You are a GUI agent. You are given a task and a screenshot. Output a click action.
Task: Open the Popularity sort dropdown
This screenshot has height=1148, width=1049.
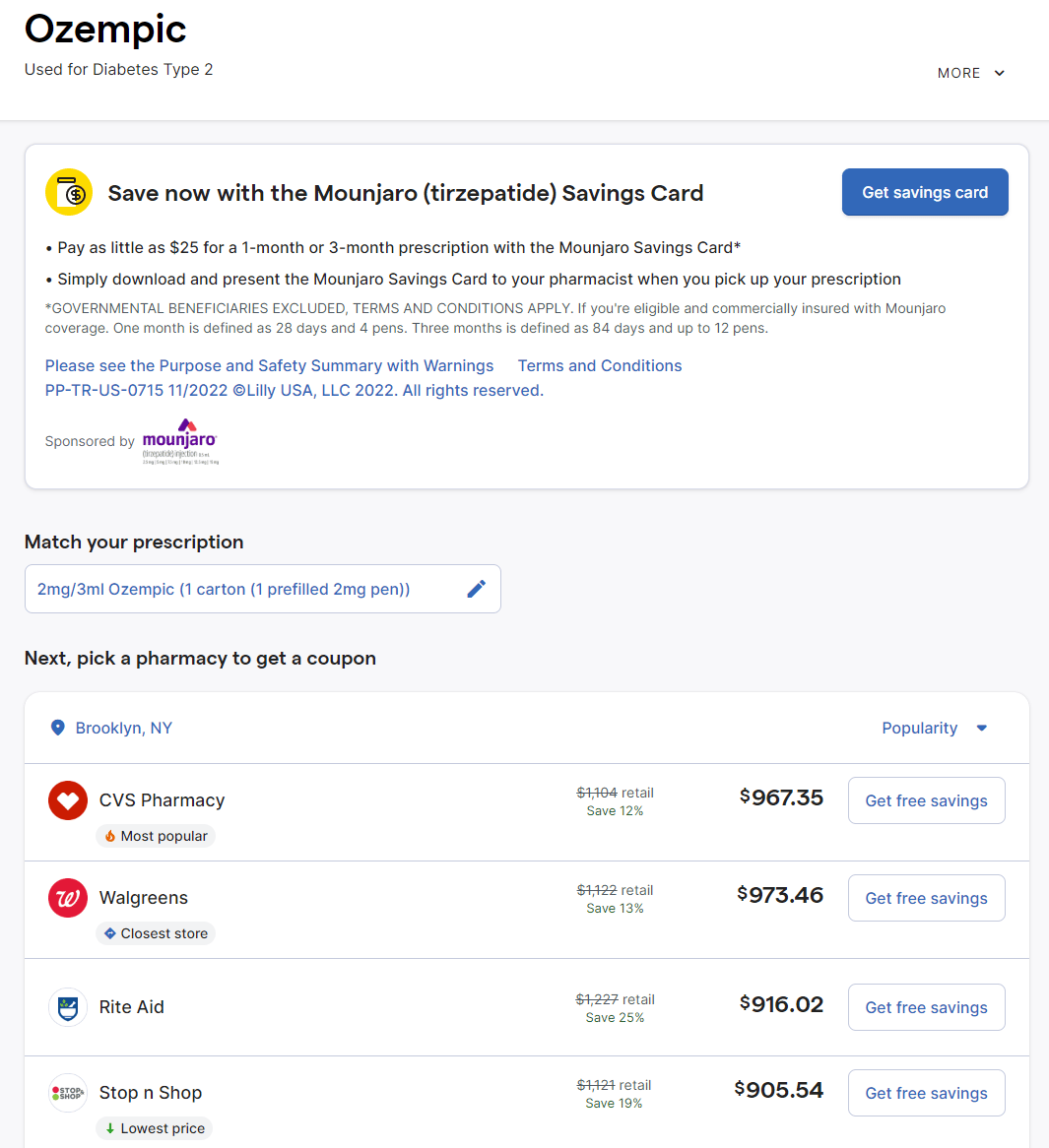coord(934,728)
